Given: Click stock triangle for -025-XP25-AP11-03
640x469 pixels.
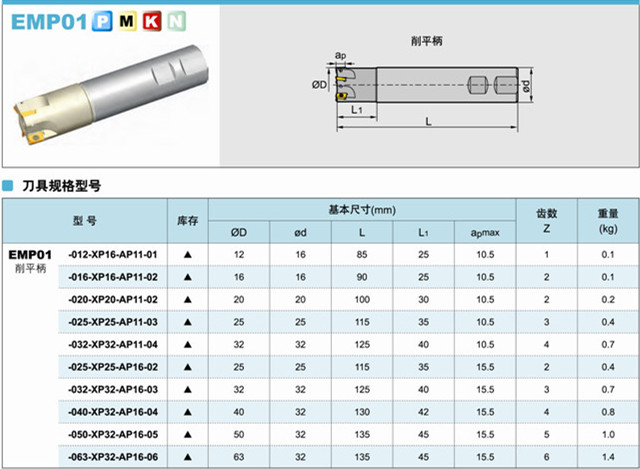Looking at the screenshot, I should point(187,322).
